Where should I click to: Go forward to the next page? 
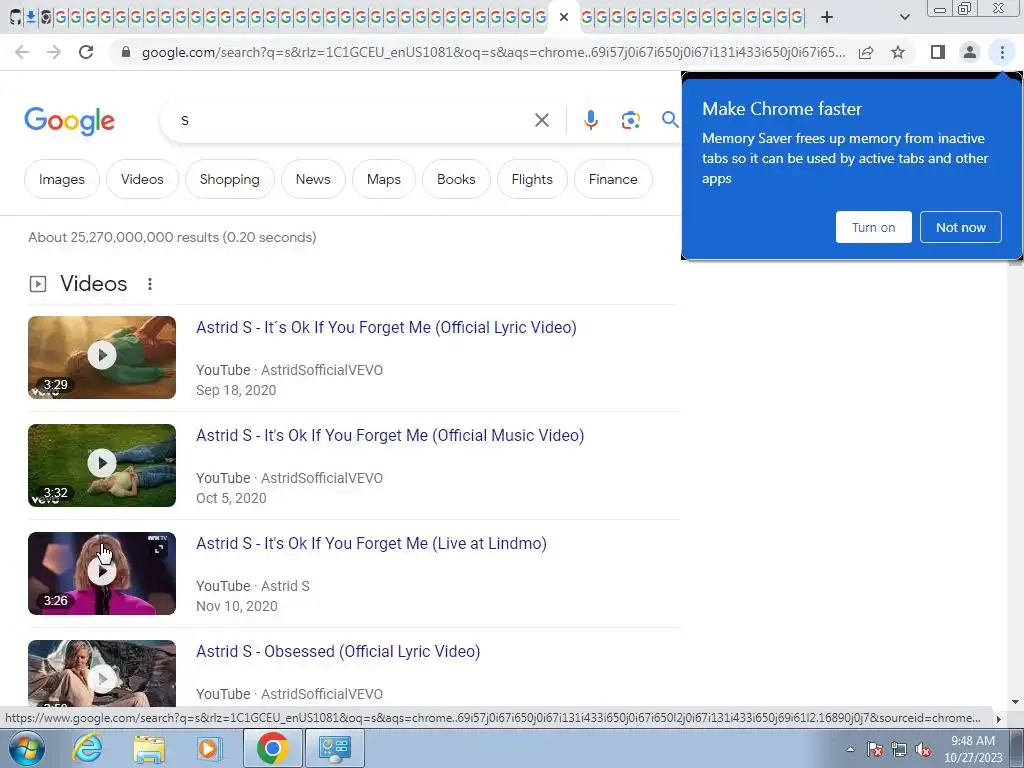[54, 52]
